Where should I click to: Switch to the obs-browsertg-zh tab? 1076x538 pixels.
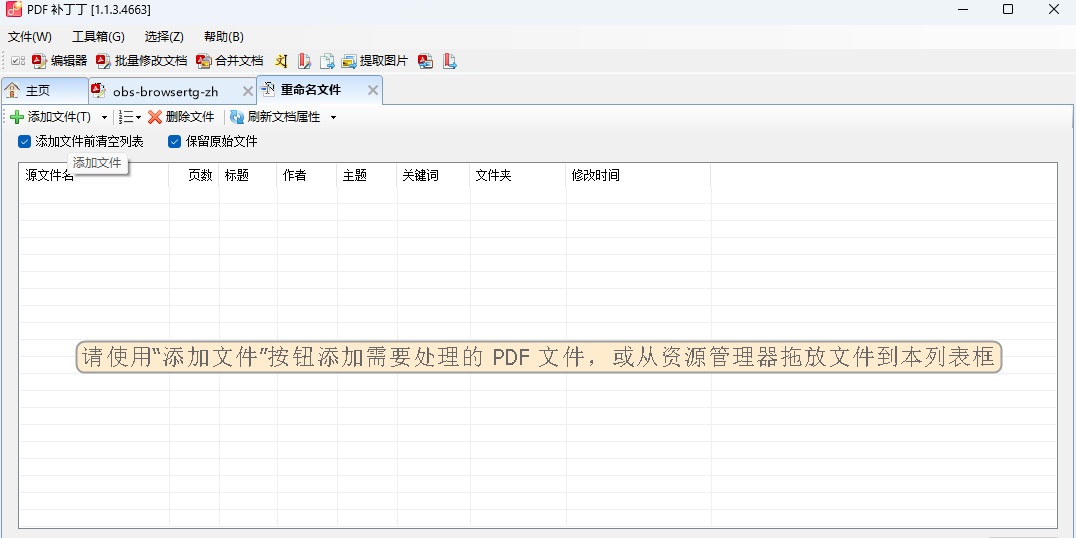(165, 91)
